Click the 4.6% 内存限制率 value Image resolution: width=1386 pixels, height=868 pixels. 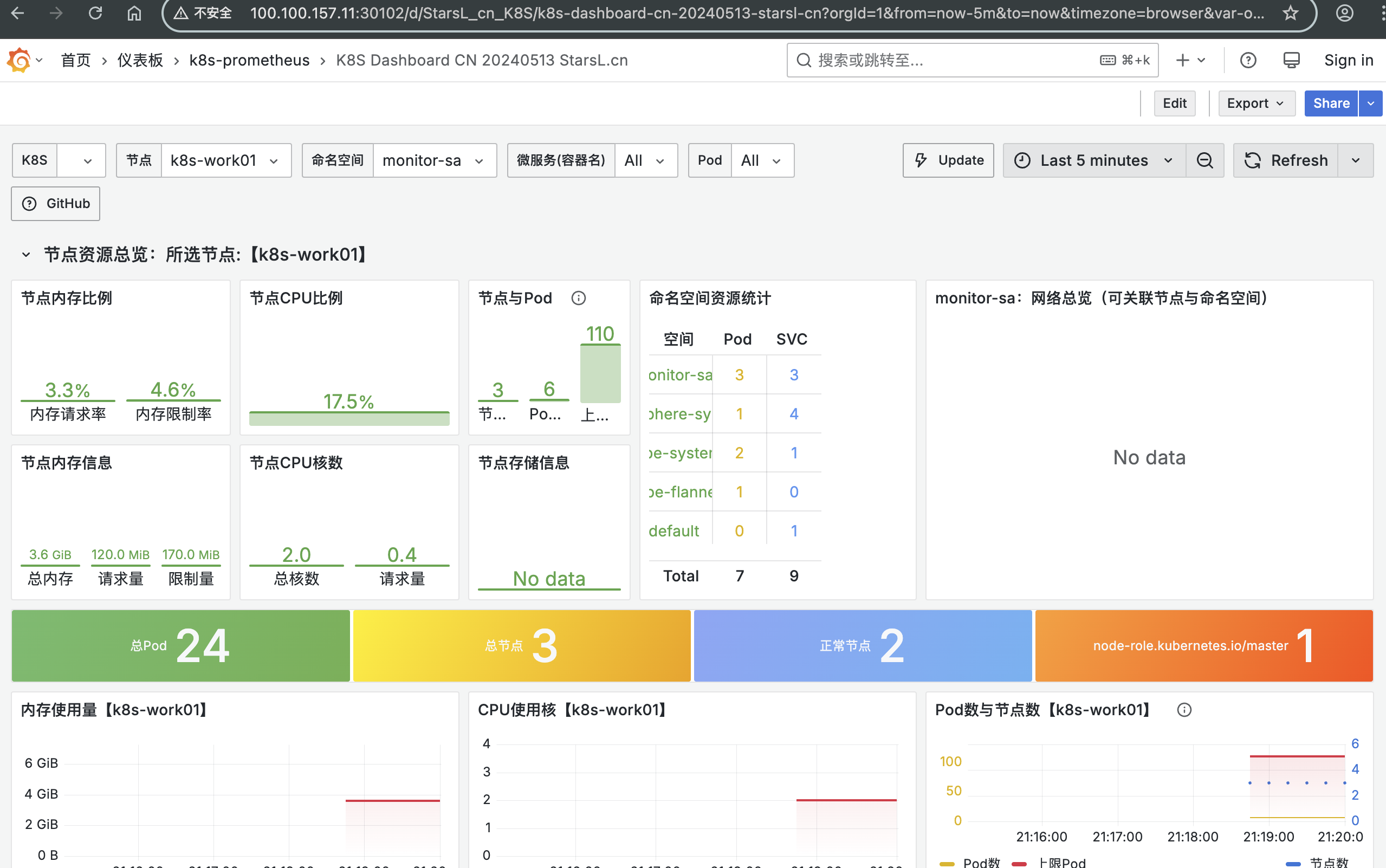click(x=173, y=390)
